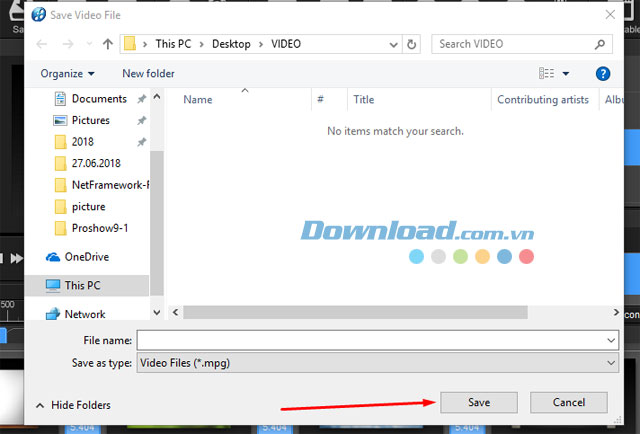Click the Cancel button
This screenshot has height=434, width=640.
(x=569, y=403)
